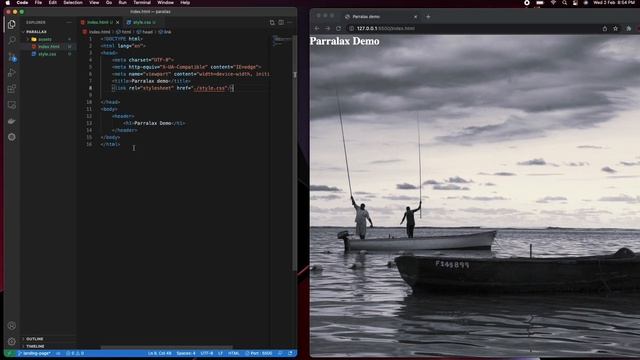Switch to the index.html editor tab
This screenshot has width=640, height=360.
98,22
